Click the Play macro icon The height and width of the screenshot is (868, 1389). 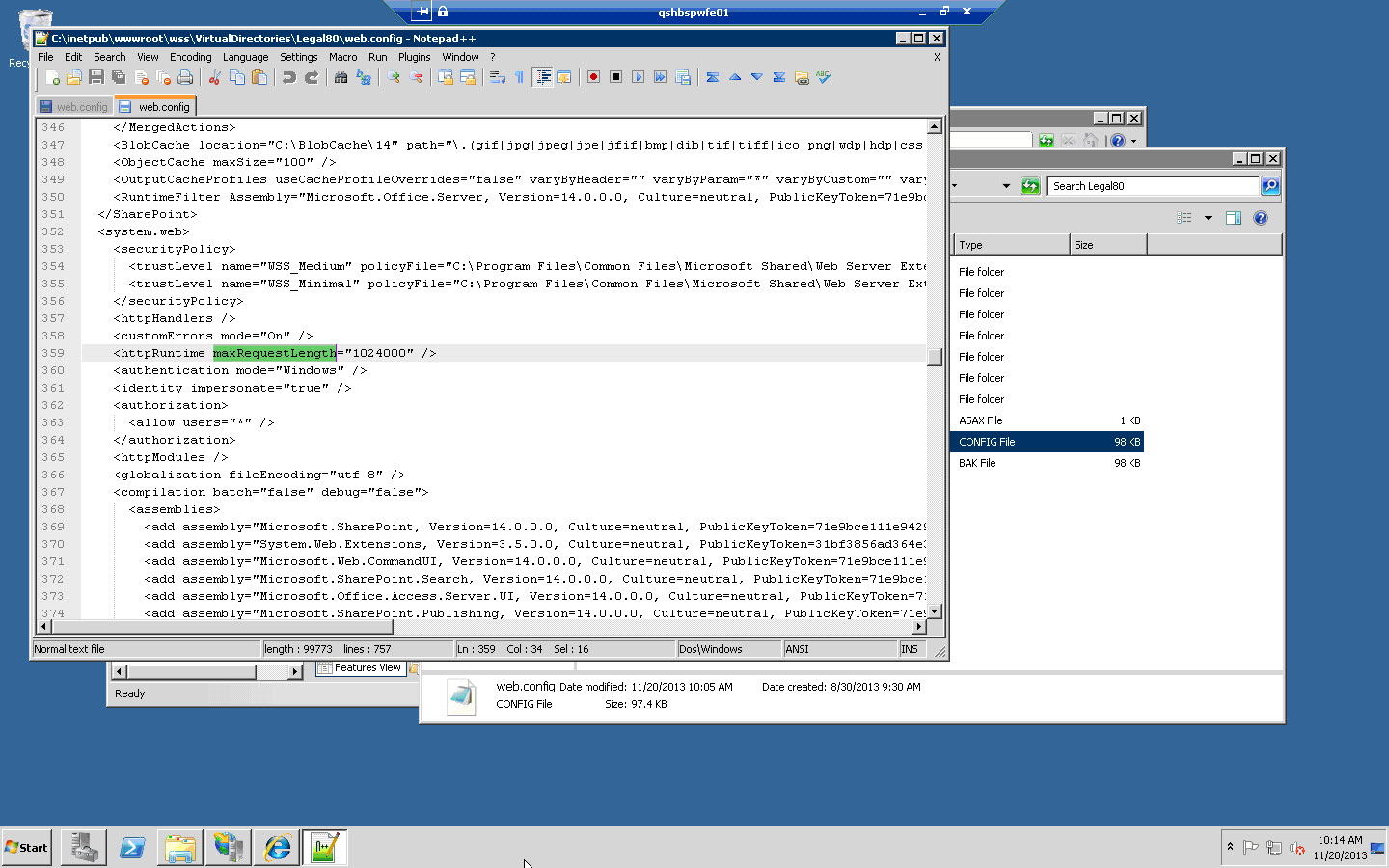pyautogui.click(x=638, y=77)
